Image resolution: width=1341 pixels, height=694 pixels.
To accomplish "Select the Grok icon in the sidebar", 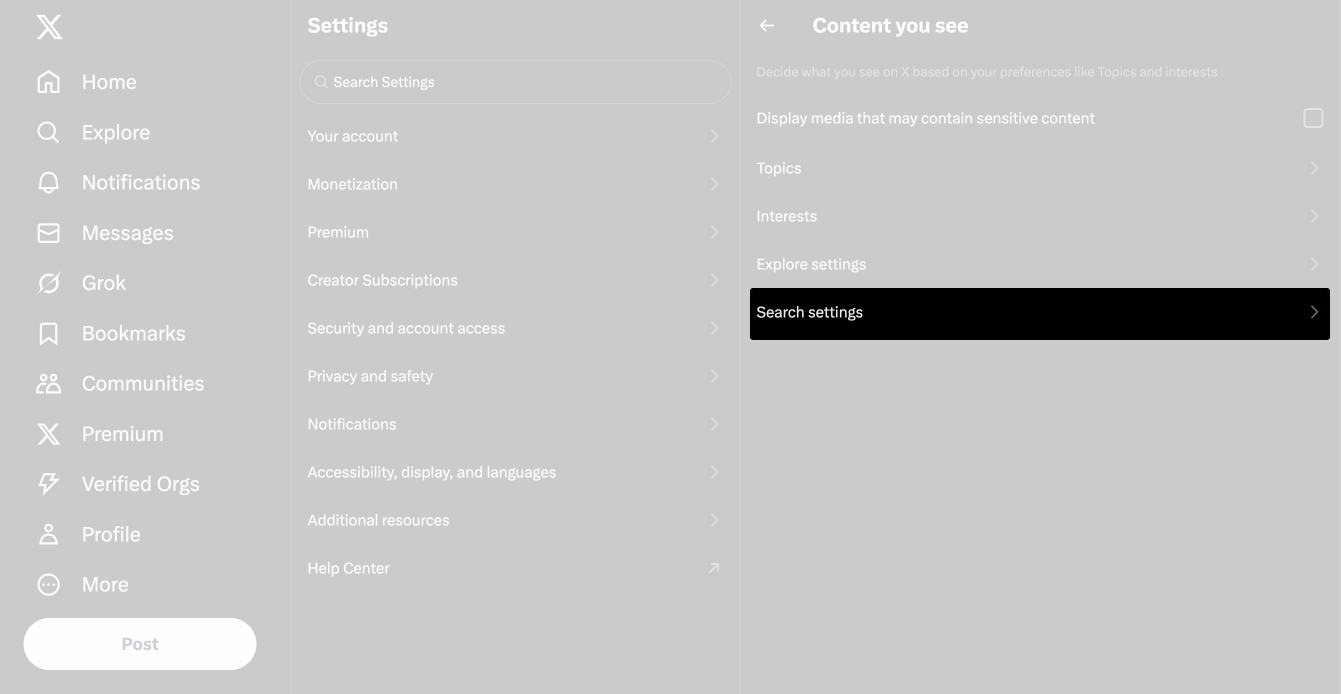I will tap(48, 282).
